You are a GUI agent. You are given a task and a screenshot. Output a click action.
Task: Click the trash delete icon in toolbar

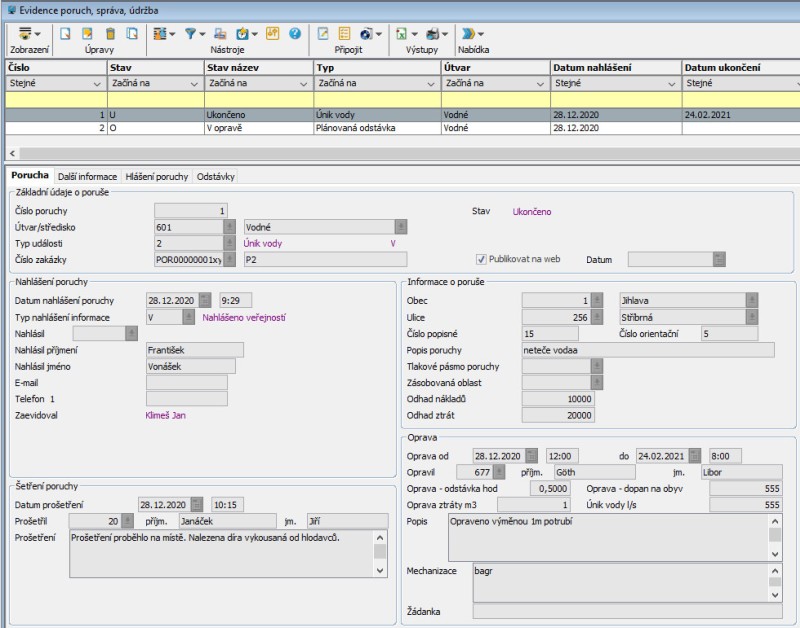110,33
